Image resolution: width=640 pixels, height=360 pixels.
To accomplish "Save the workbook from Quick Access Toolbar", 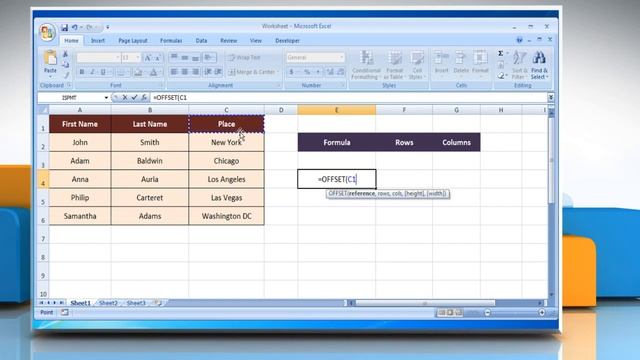I will pyautogui.click(x=64, y=27).
